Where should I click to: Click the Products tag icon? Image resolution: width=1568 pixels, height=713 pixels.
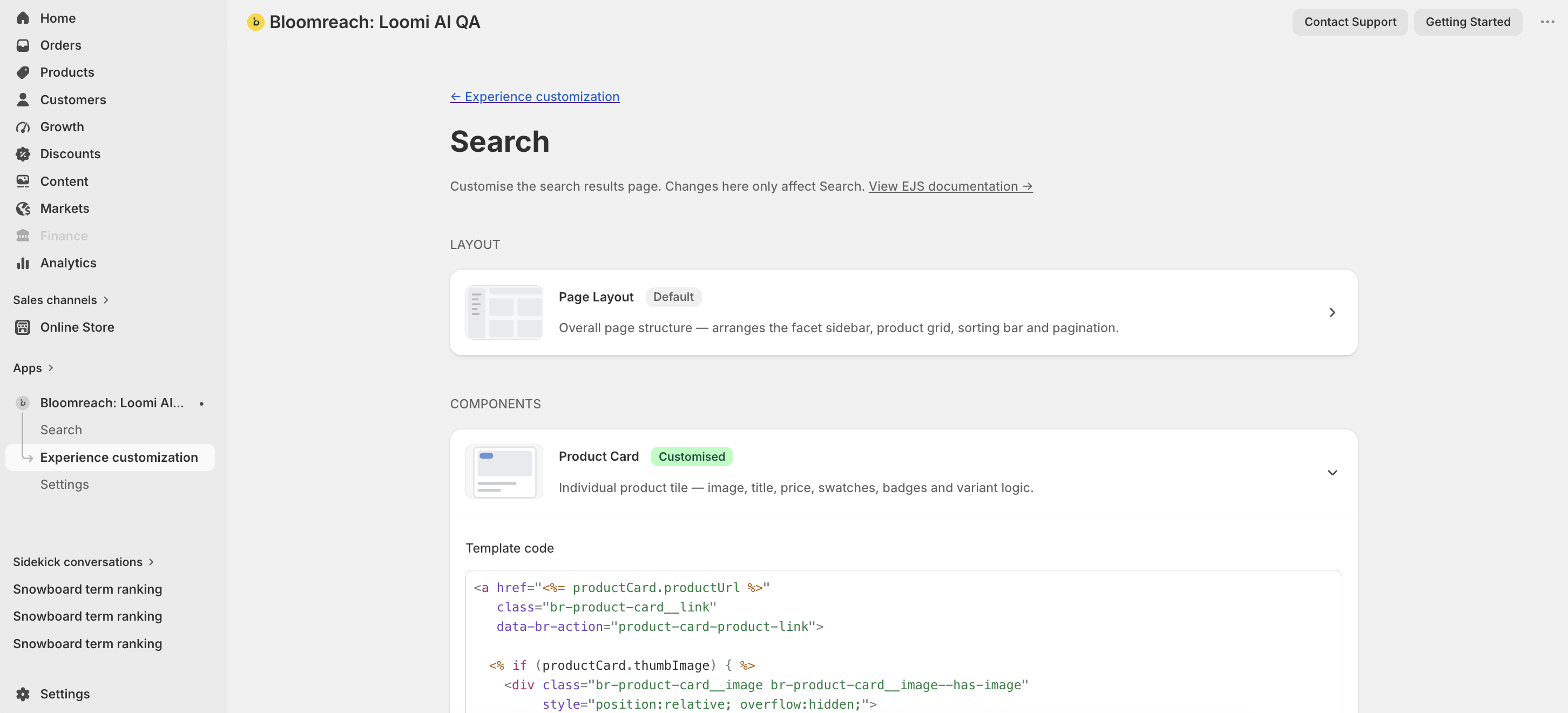tap(23, 72)
